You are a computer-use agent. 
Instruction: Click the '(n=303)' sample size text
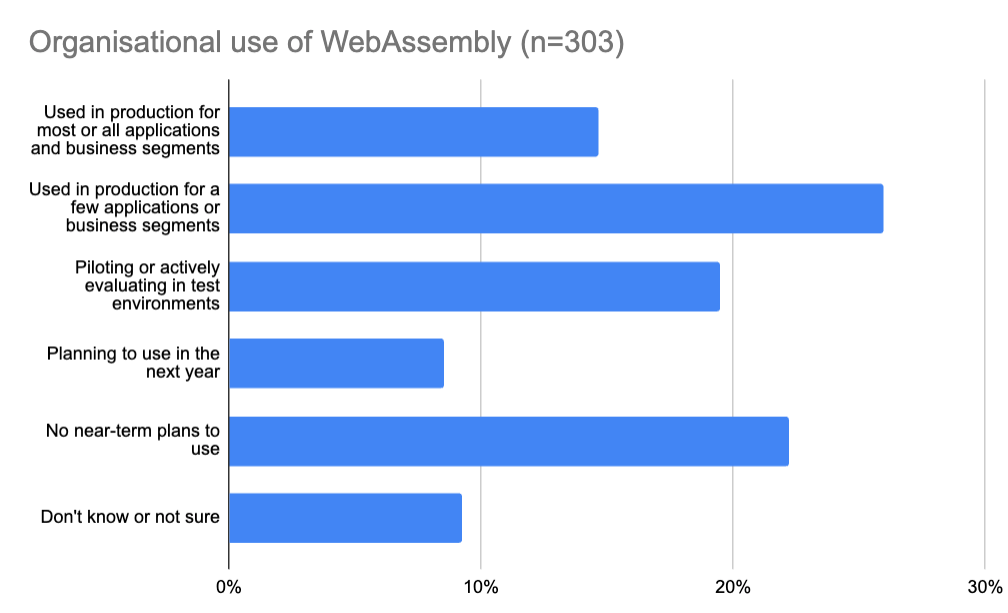(x=572, y=42)
